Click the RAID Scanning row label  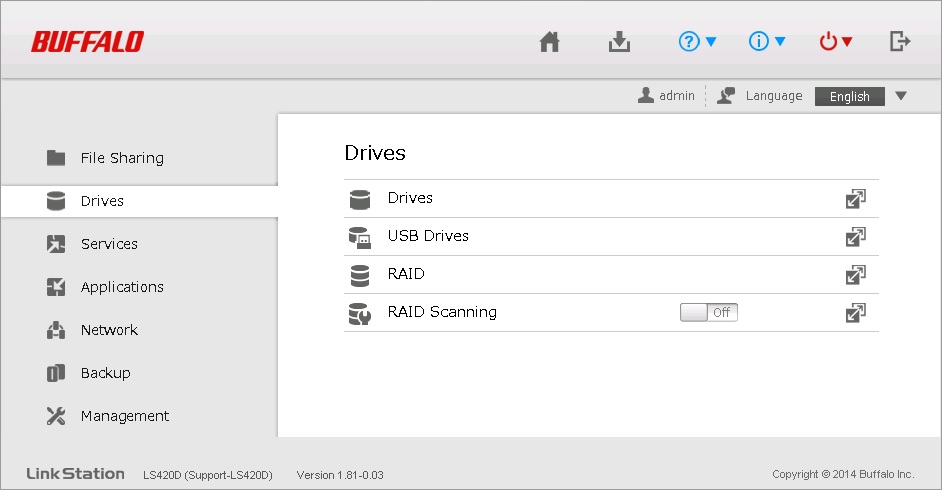pyautogui.click(x=442, y=312)
